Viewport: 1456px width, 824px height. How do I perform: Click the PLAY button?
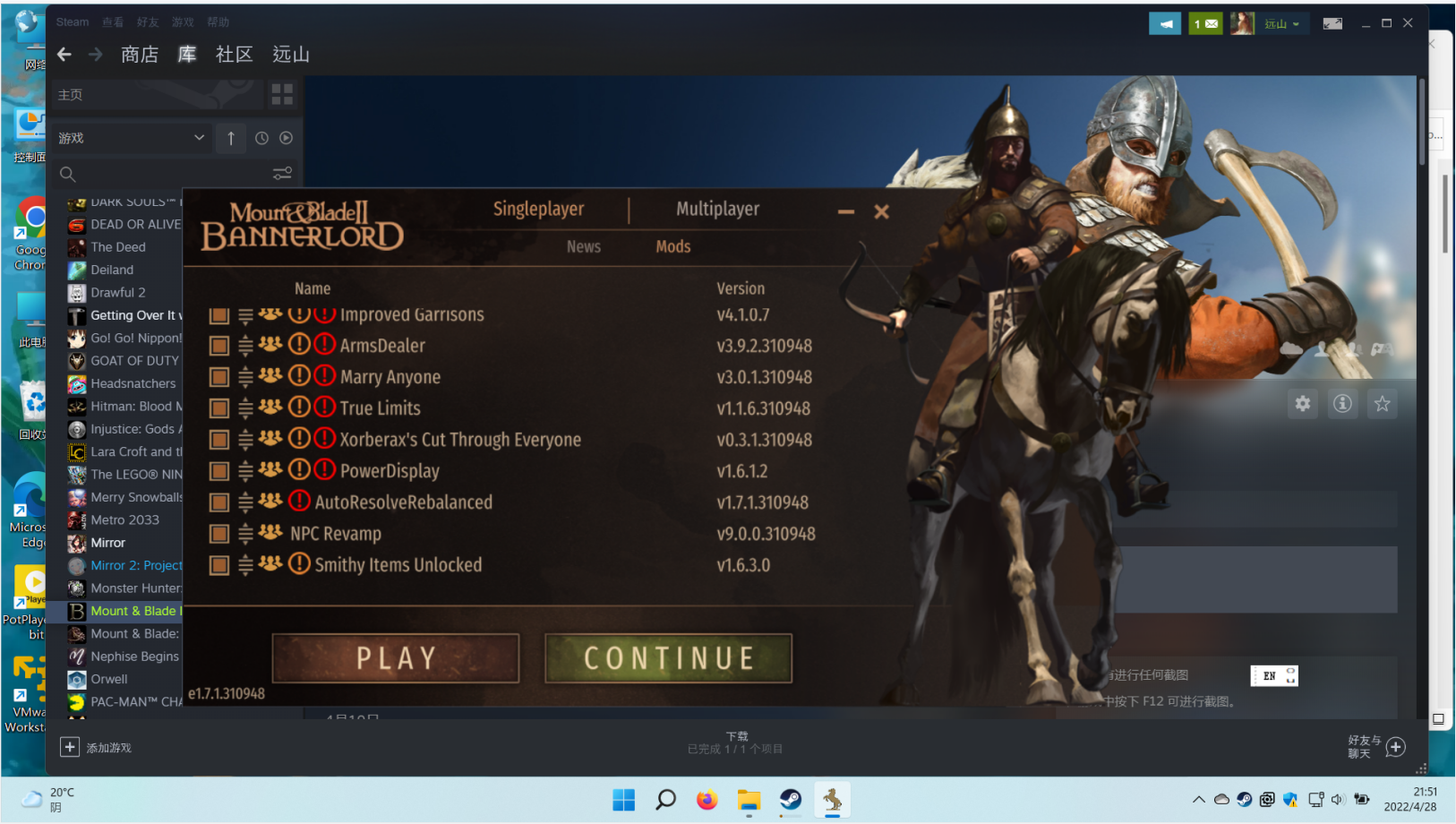[396, 658]
